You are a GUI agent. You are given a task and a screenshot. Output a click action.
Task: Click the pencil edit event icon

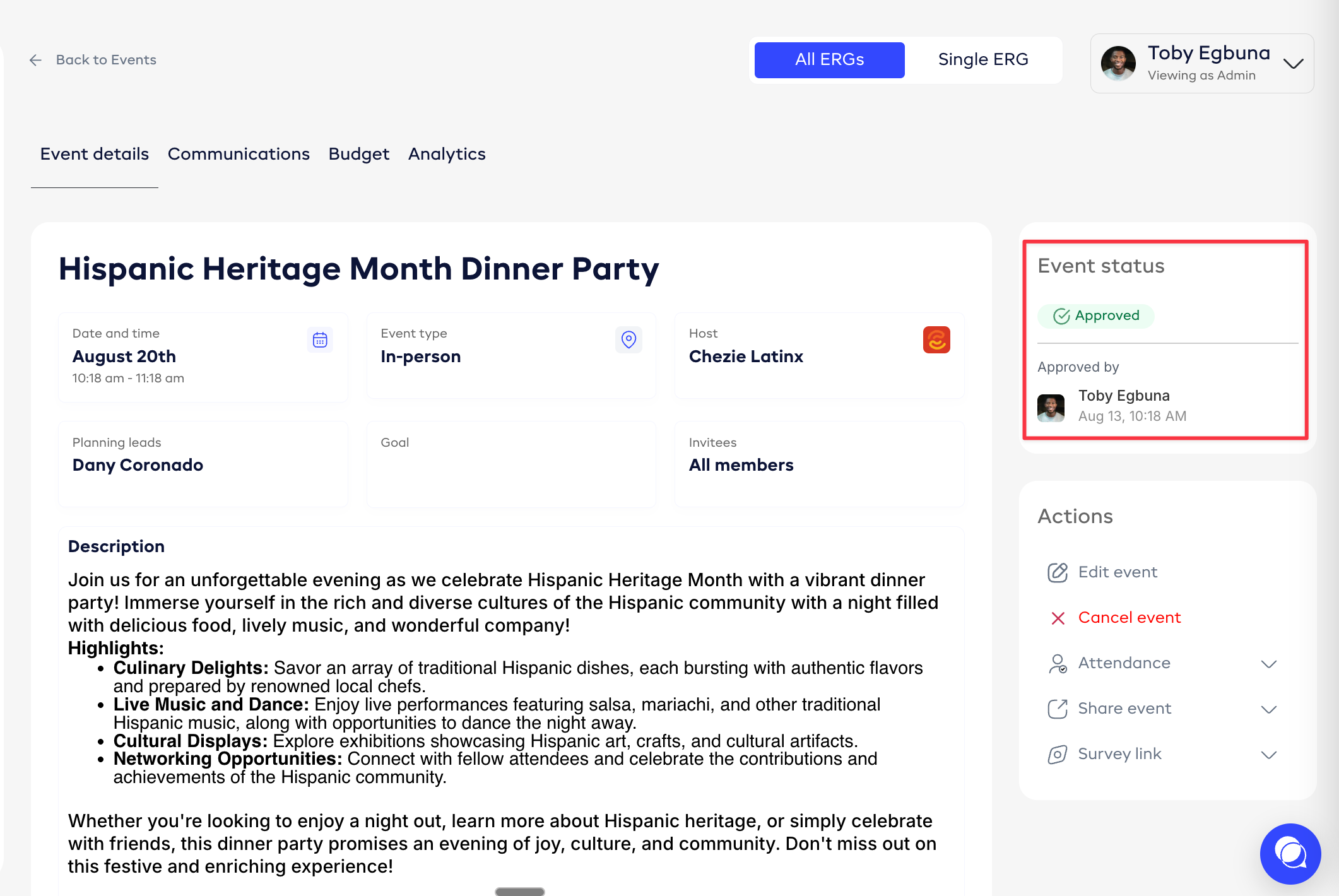click(x=1058, y=572)
